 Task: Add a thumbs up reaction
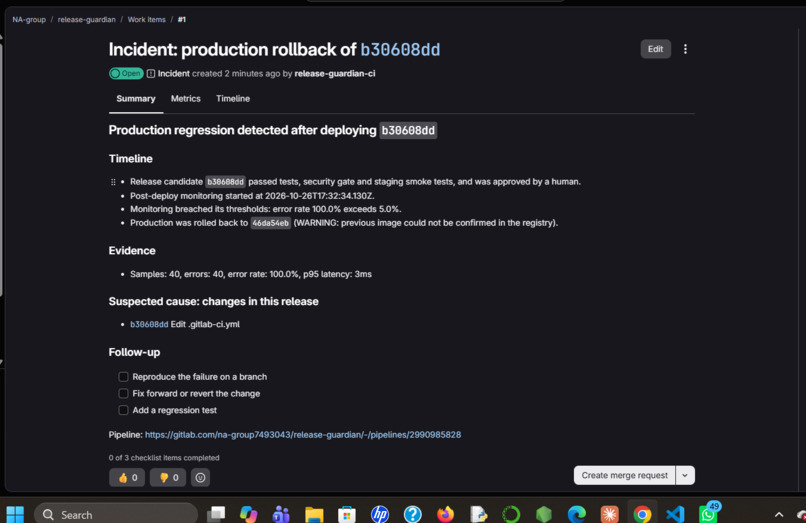point(127,477)
